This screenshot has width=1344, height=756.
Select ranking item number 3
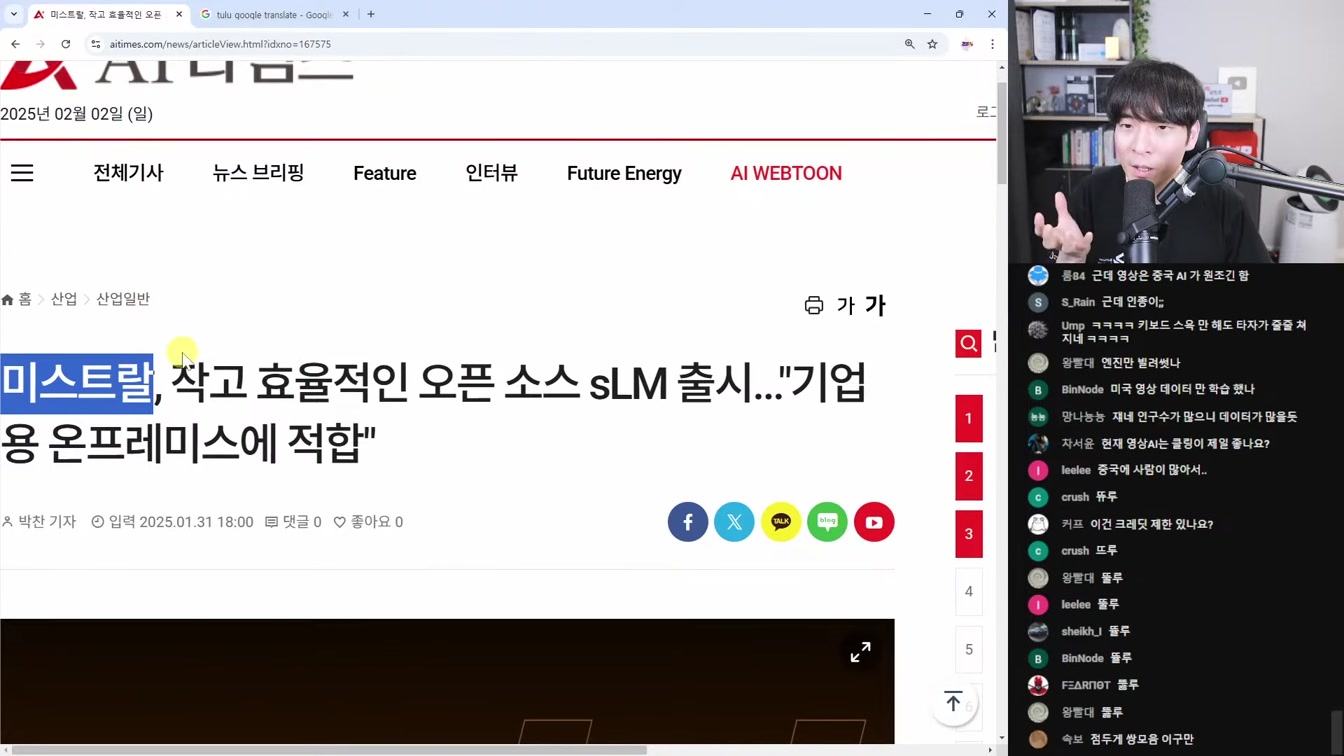click(969, 534)
